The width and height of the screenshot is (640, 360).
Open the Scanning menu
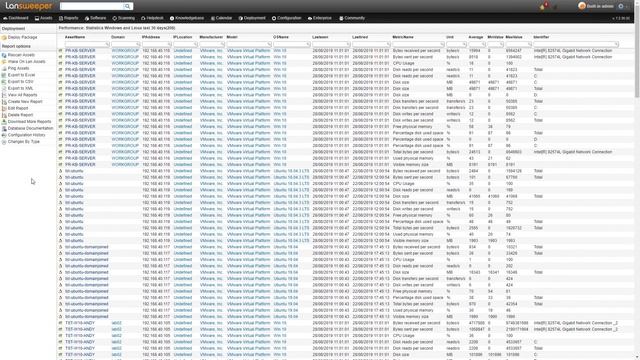(x=124, y=18)
